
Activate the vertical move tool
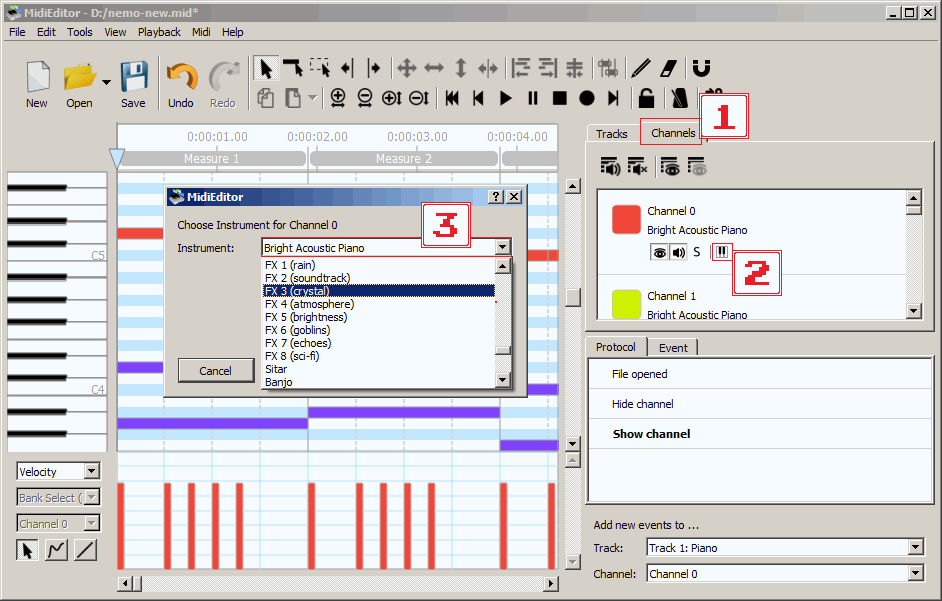[x=461, y=69]
